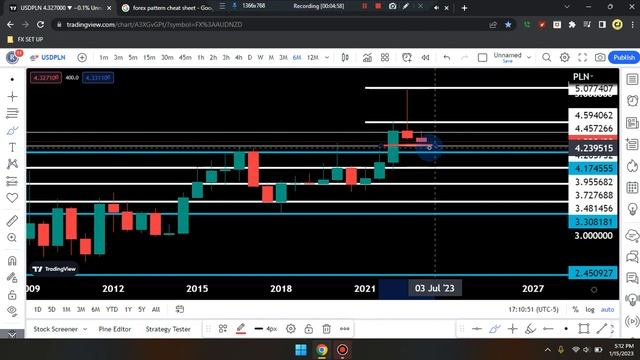Open the symbol quick search magnifier
The height and width of the screenshot is (360, 640).
coord(547,58)
